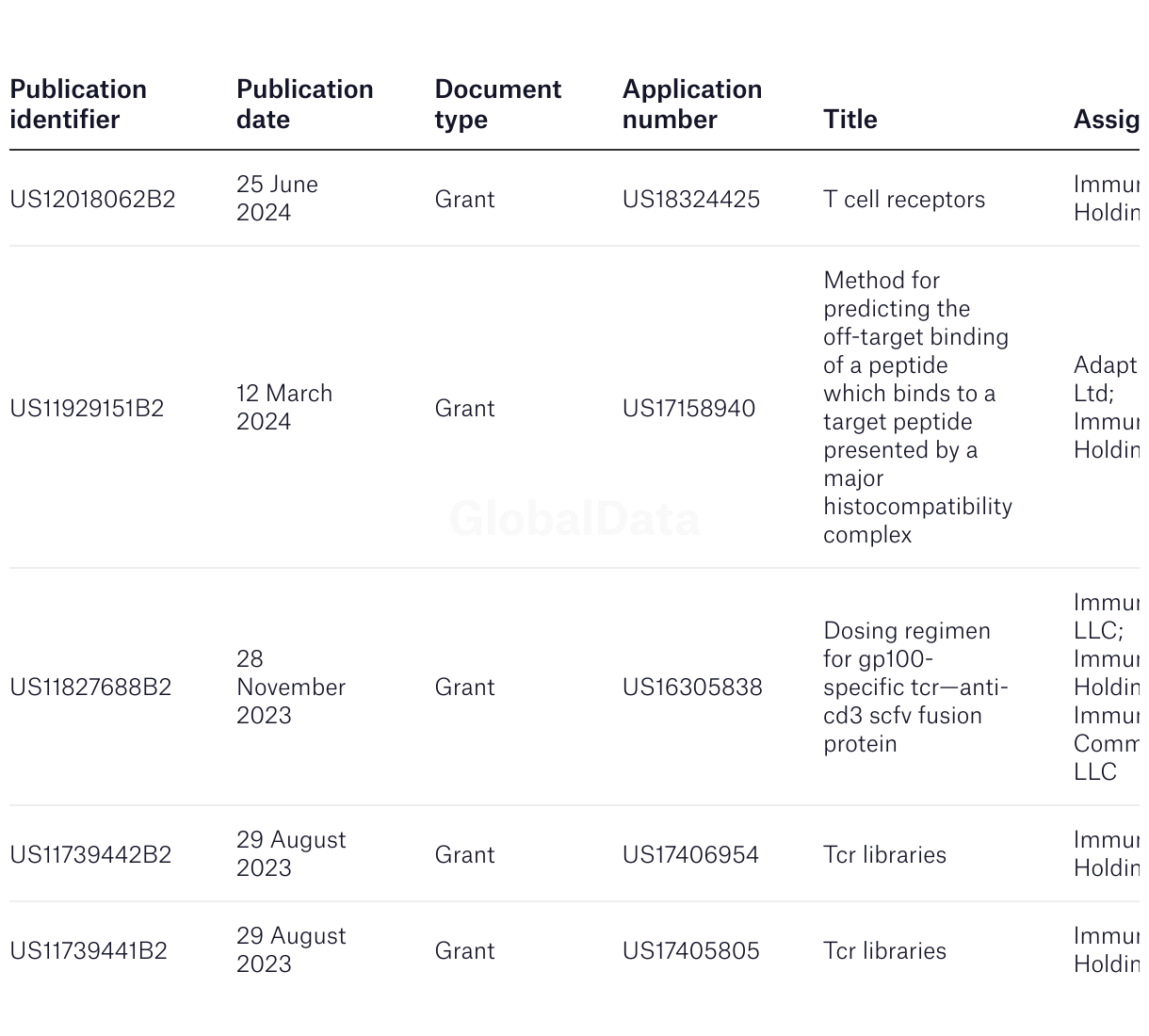
Task: Select publication identifier US11827688B2
Action: 90,688
